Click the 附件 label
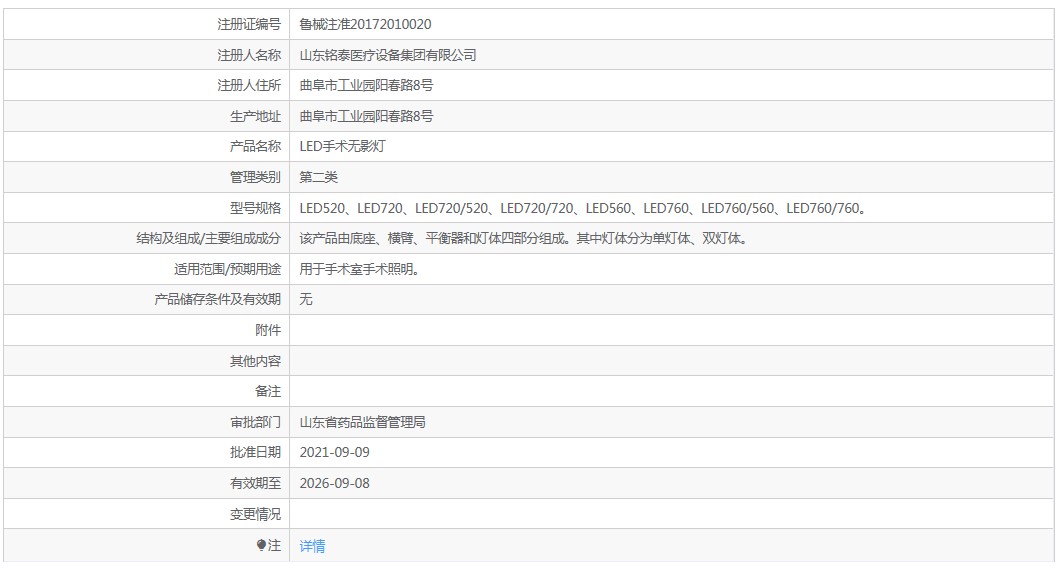This screenshot has height=568, width=1062. click(268, 330)
